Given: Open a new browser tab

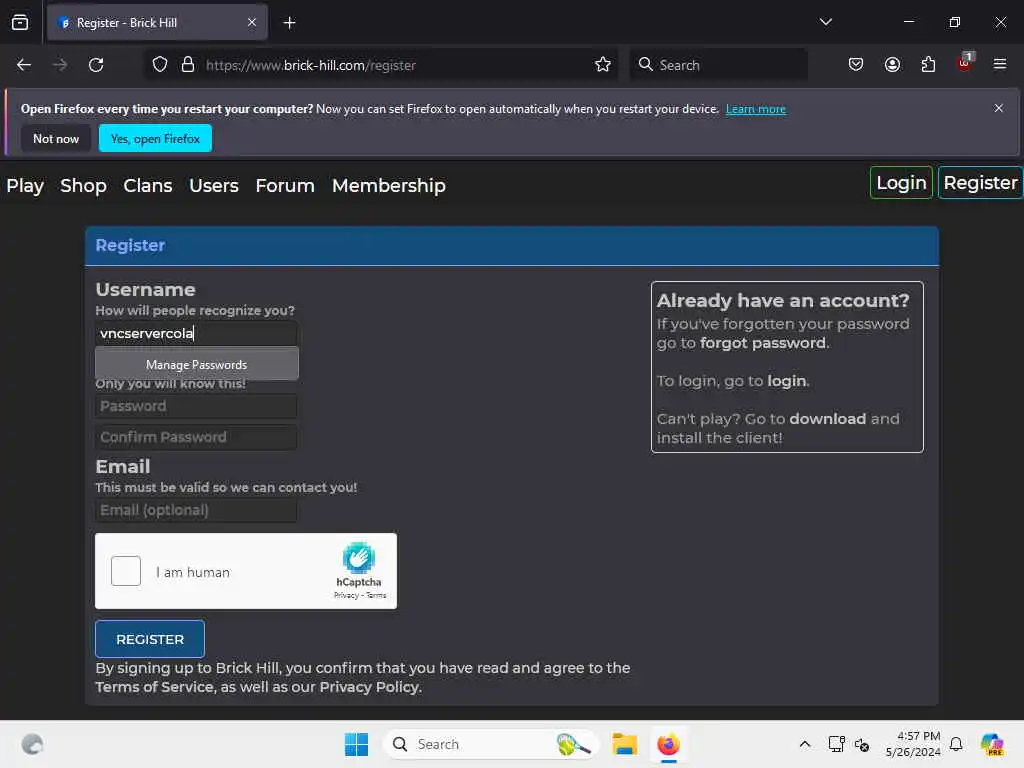Looking at the screenshot, I should (289, 23).
